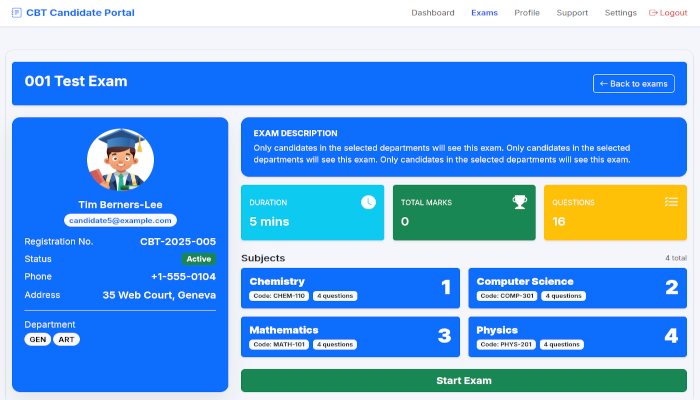Viewport: 700px width, 400px height.
Task: Open Settings from the top navigation
Action: point(620,13)
